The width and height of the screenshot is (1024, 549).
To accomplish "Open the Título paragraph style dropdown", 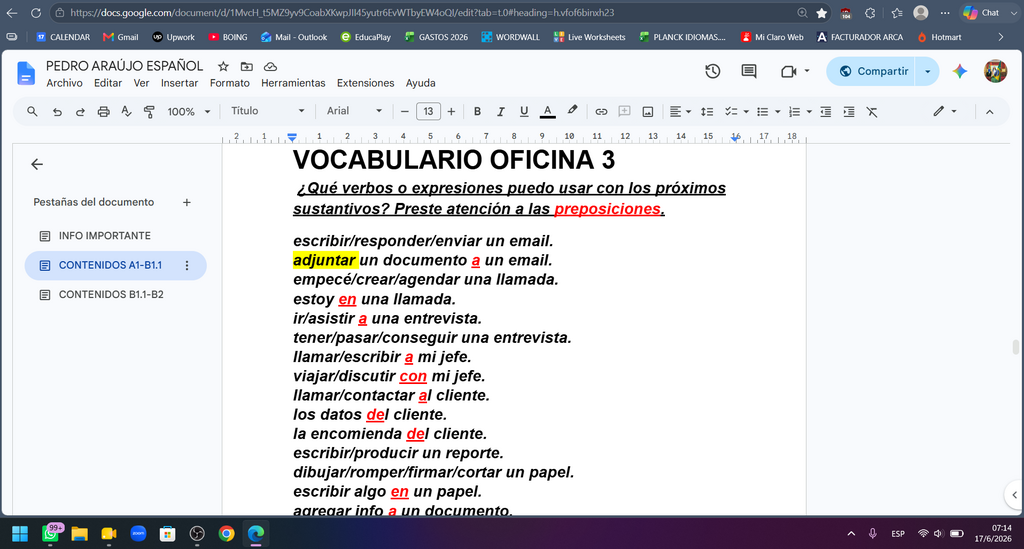I will point(268,111).
